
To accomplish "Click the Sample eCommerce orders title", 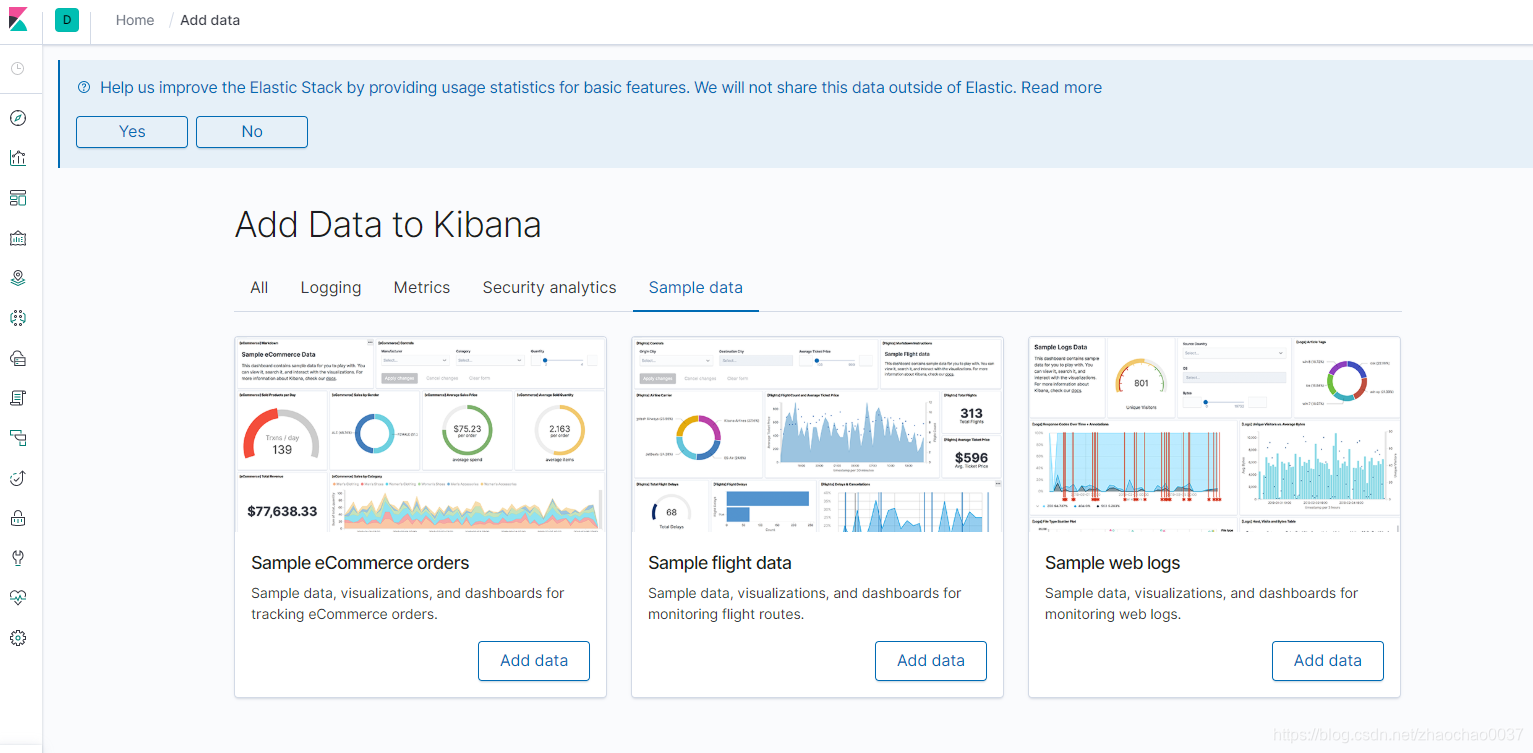I will [x=360, y=563].
